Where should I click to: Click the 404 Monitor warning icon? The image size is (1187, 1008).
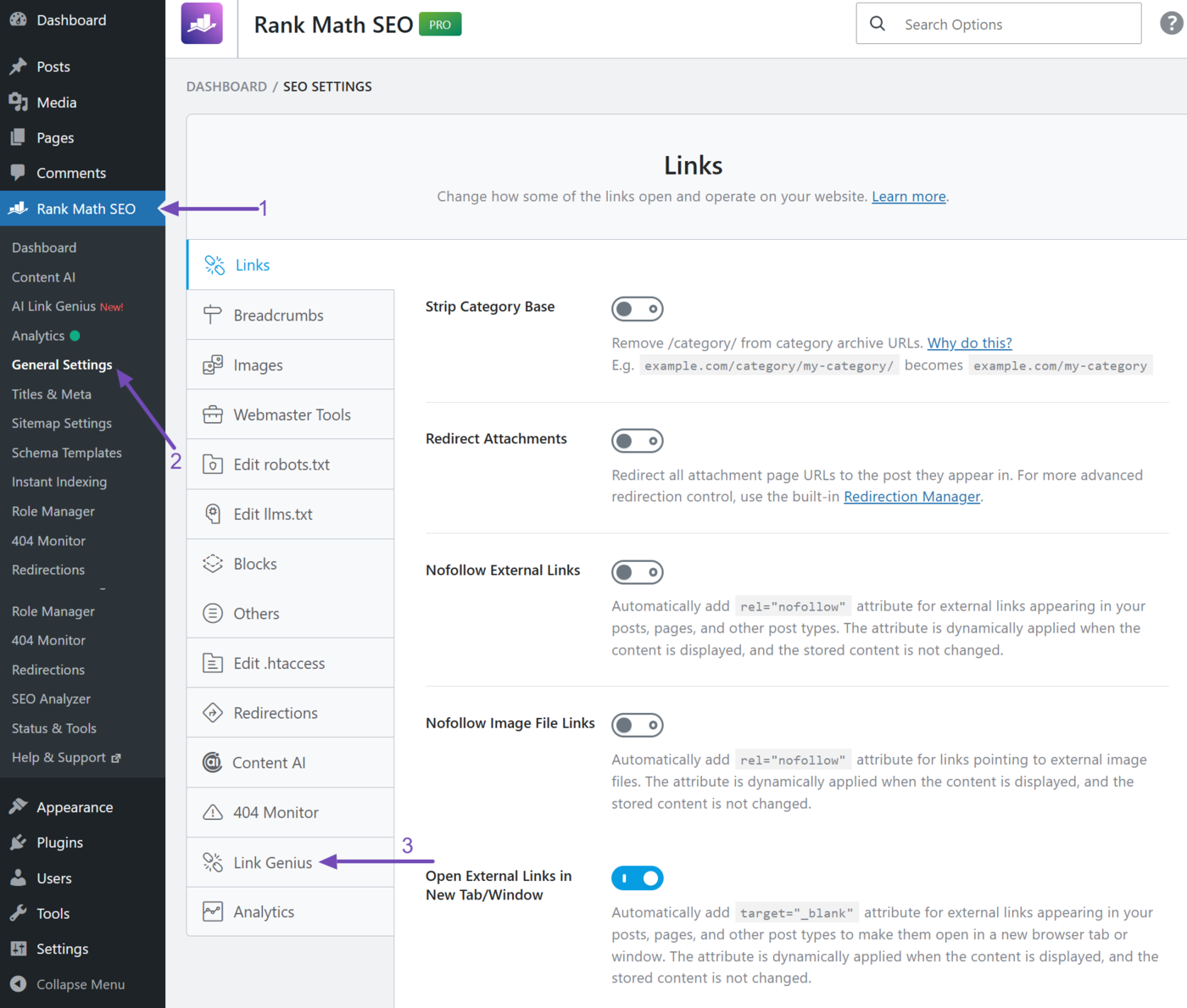[x=213, y=812]
